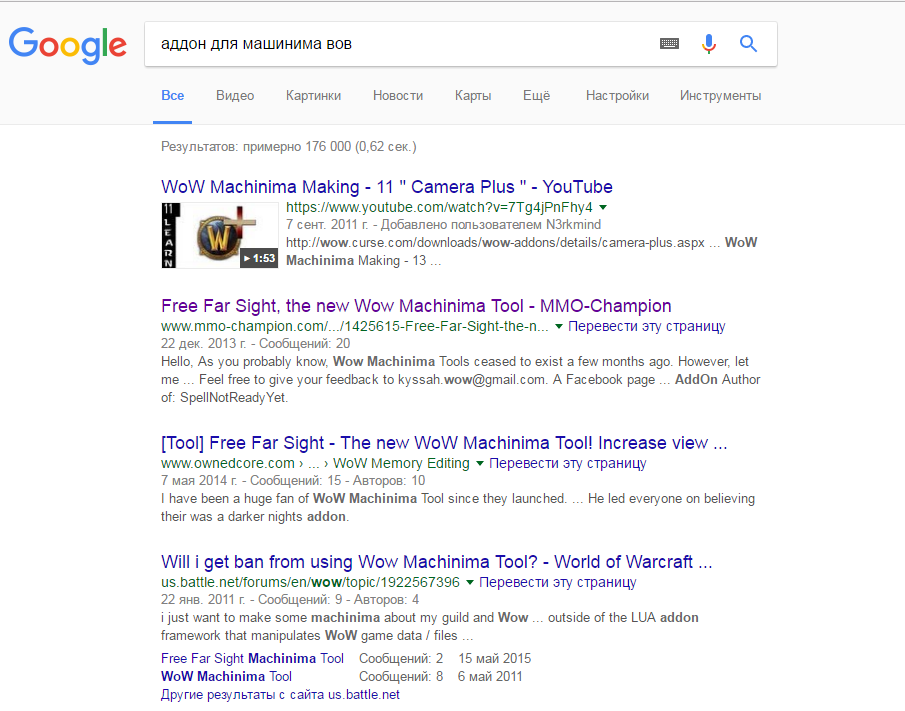Expand arrow next to the YouTube URL

point(603,207)
